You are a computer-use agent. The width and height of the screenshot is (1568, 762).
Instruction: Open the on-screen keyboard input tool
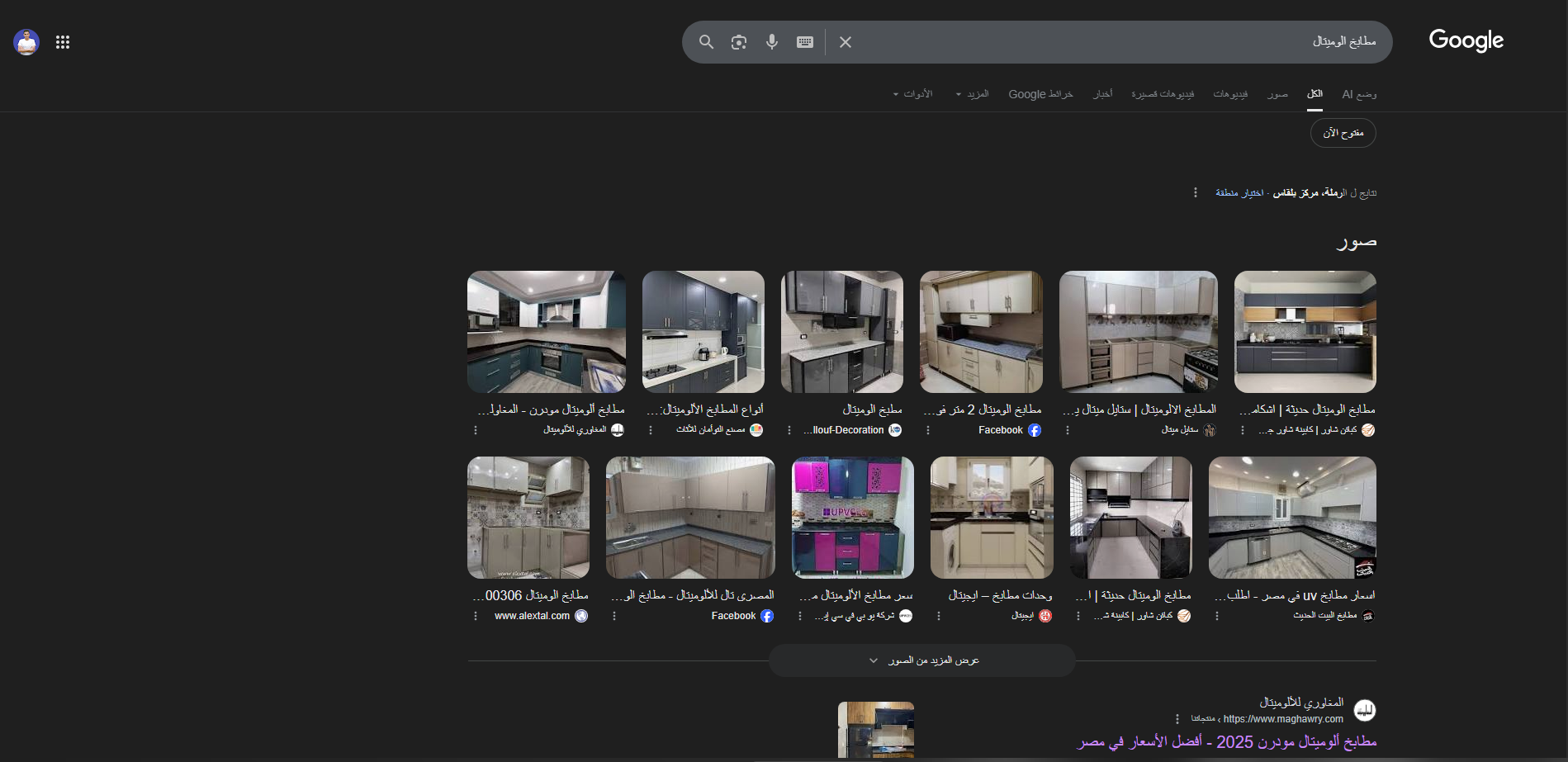(x=805, y=42)
